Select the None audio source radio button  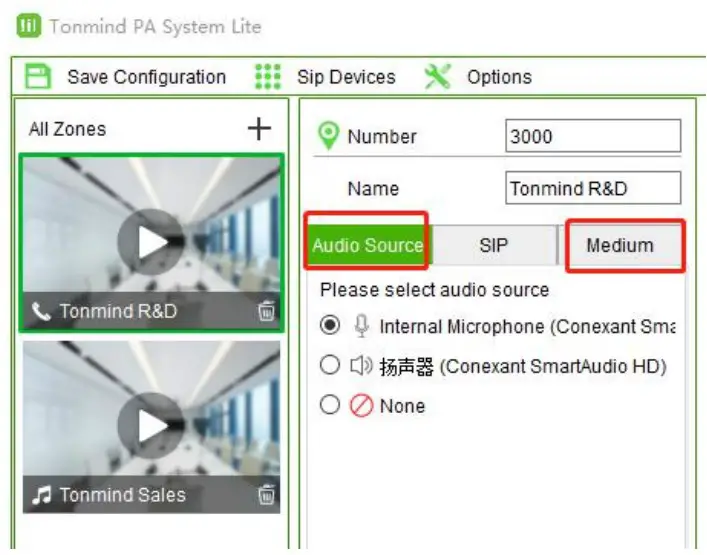click(330, 404)
